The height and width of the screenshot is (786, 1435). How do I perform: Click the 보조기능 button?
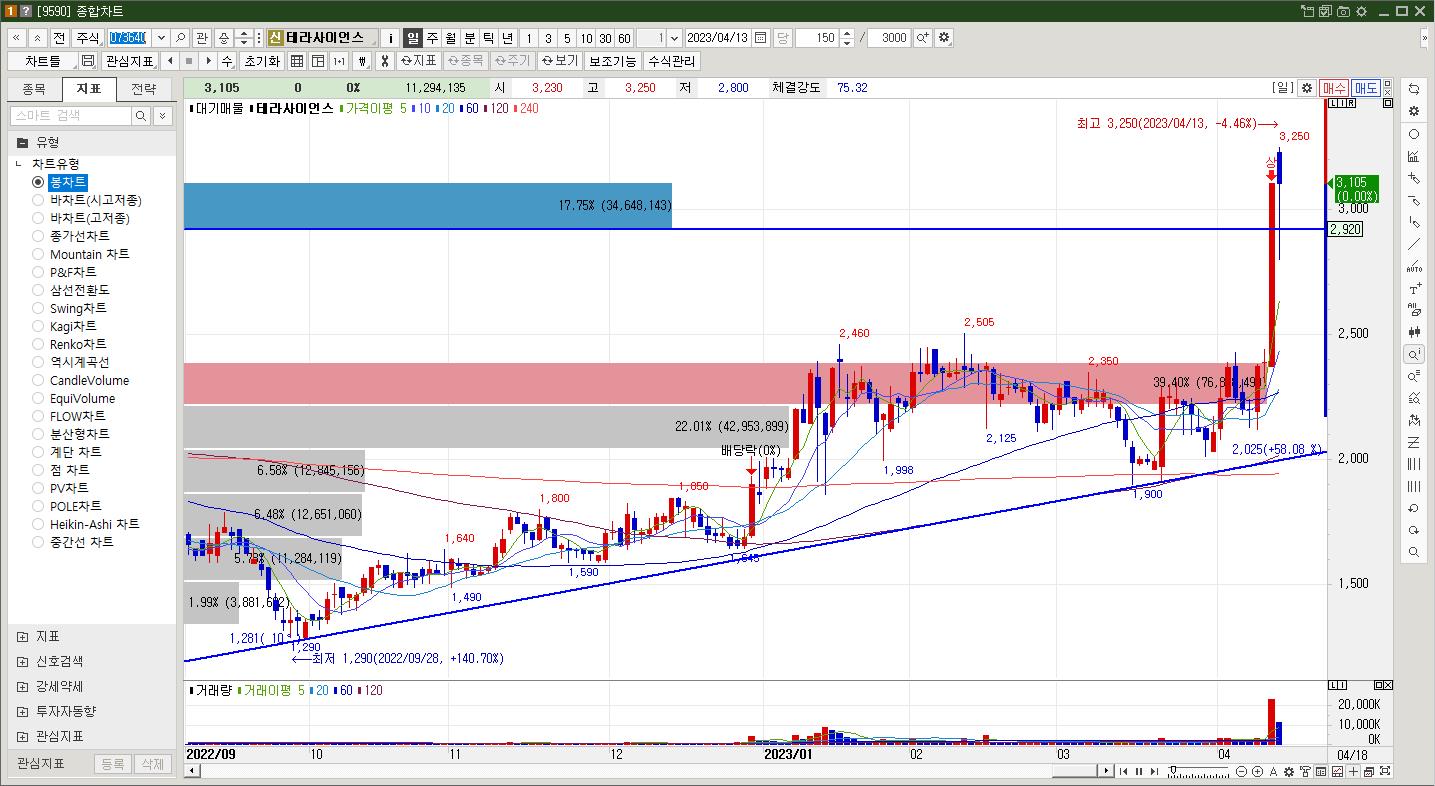pyautogui.click(x=612, y=61)
